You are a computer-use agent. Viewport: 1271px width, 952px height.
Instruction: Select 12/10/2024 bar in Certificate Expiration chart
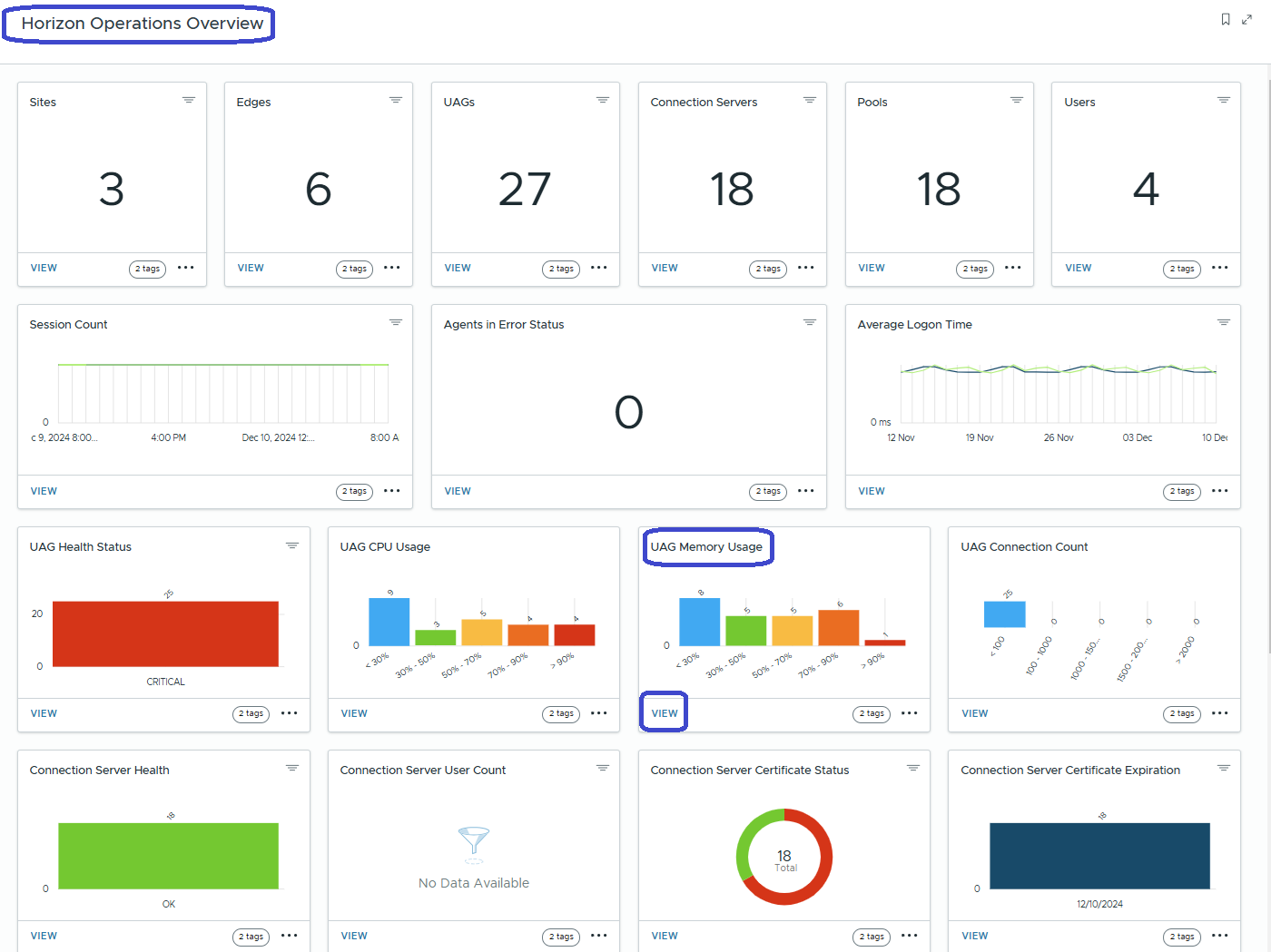coord(1099,856)
